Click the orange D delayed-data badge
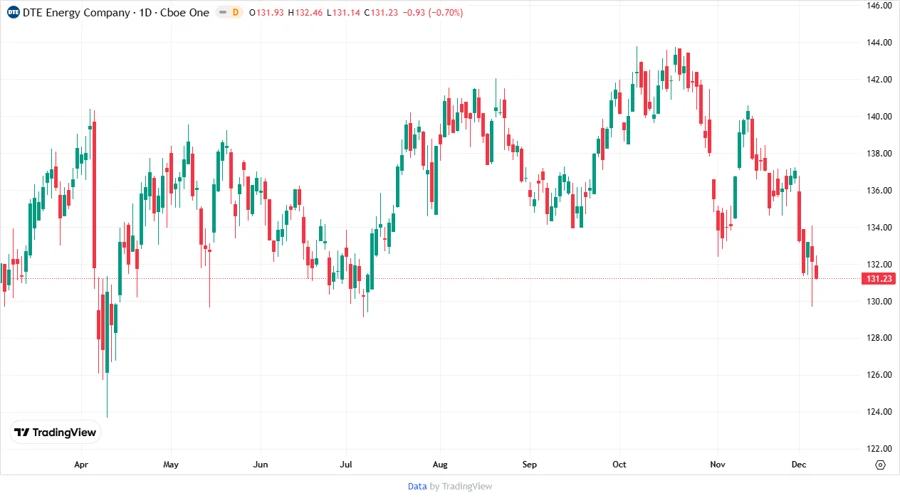 [235, 12]
